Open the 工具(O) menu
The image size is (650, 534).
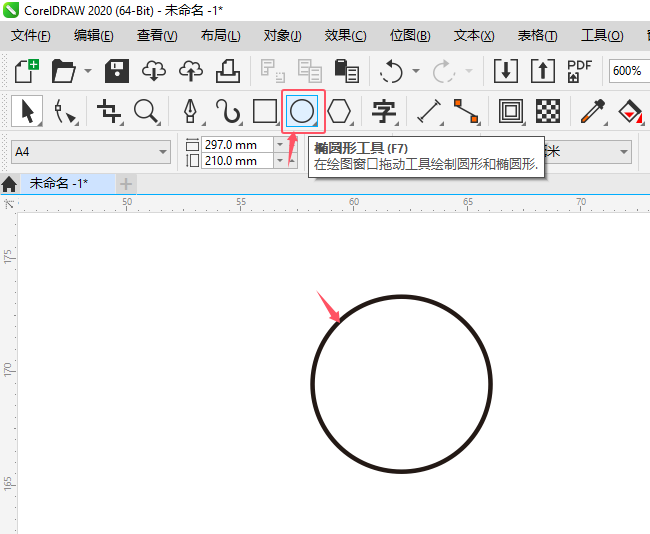(x=602, y=36)
